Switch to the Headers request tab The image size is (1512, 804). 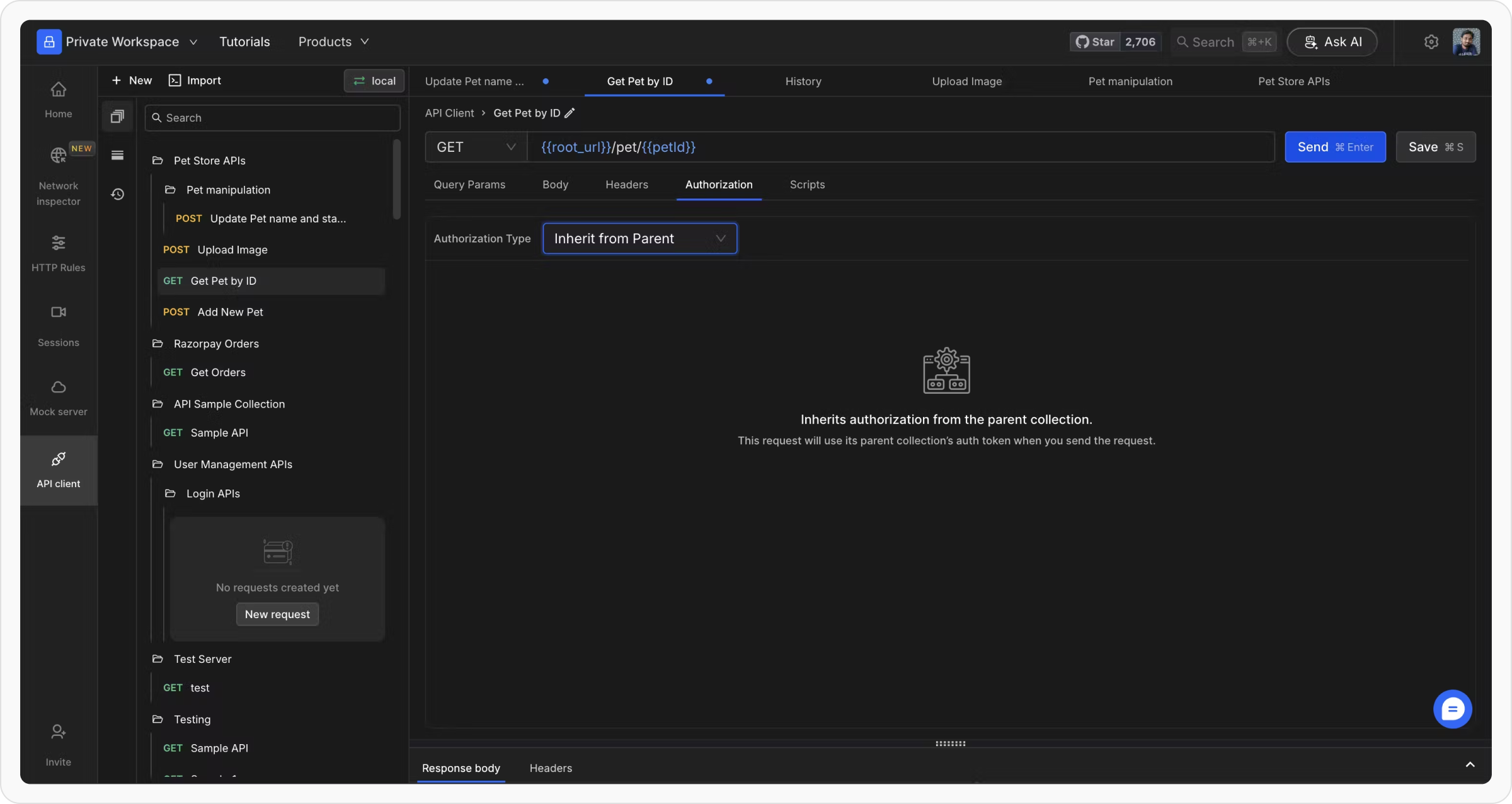(626, 185)
